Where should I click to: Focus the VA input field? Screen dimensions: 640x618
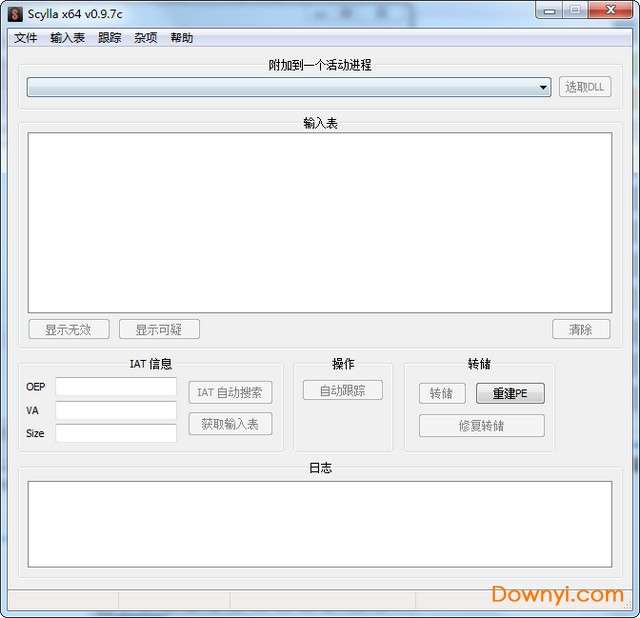[116, 410]
